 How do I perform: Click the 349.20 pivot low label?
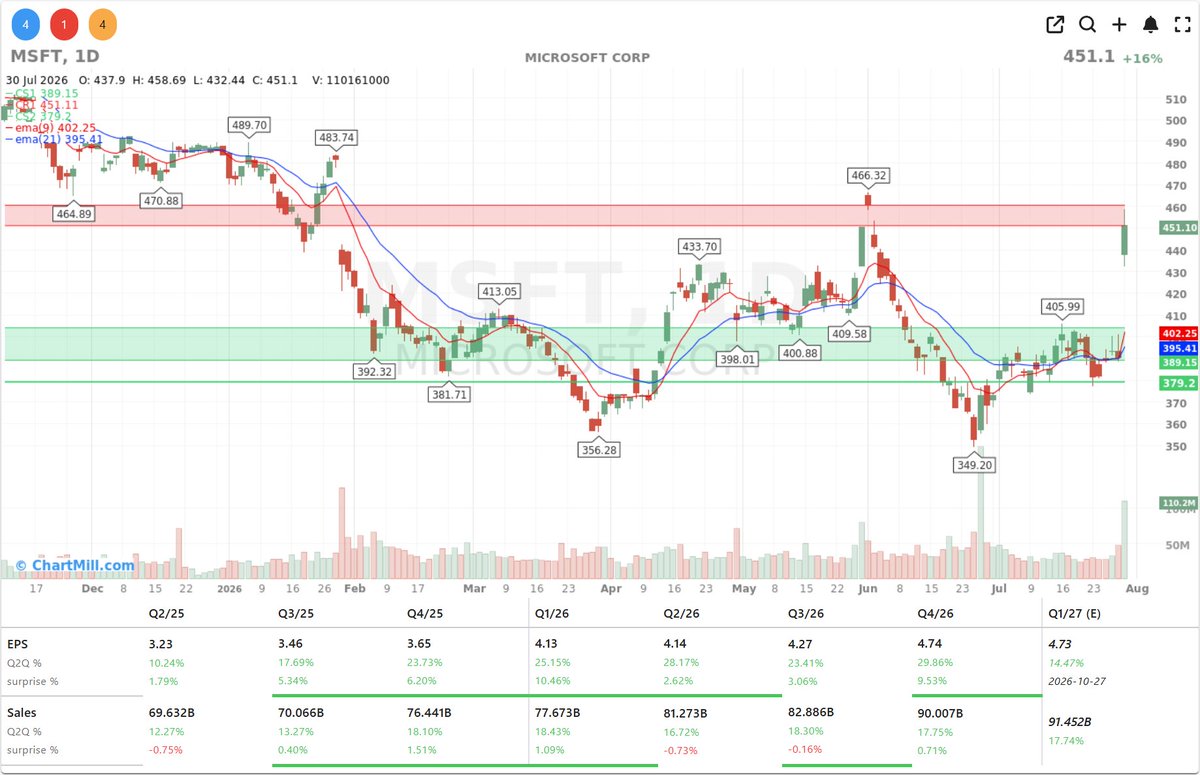click(974, 465)
